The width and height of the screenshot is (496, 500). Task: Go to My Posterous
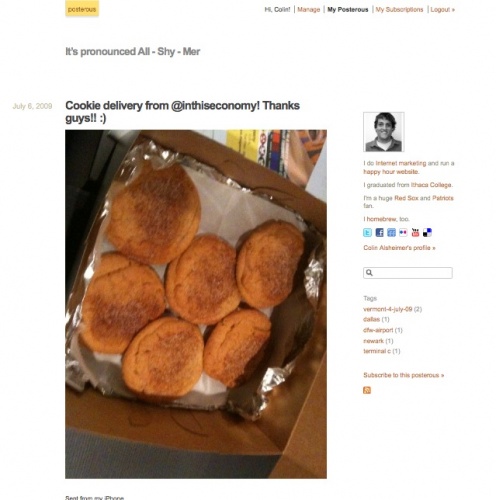click(348, 10)
